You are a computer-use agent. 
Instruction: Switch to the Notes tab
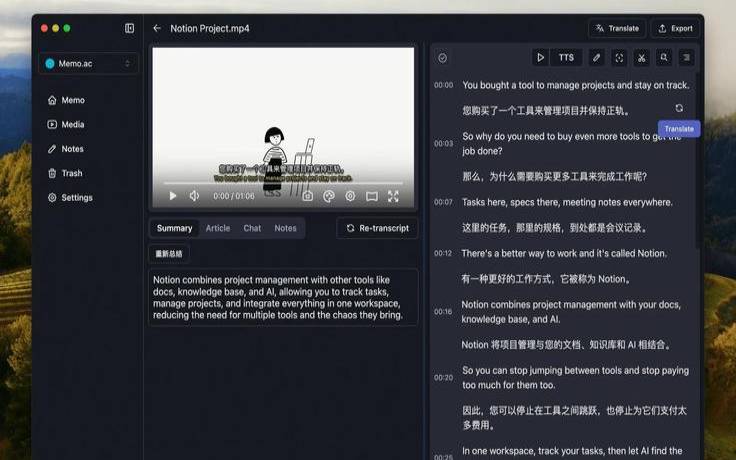[x=285, y=228]
